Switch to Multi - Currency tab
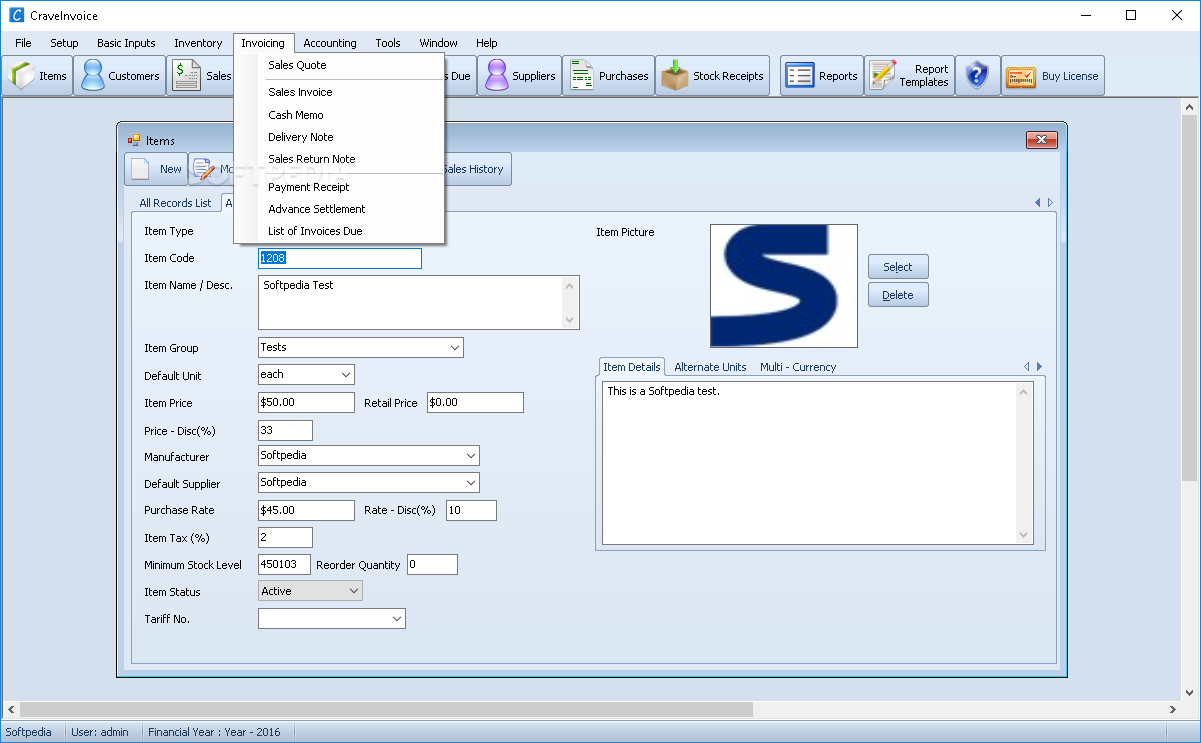Viewport: 1201px width, 743px height. 798,367
